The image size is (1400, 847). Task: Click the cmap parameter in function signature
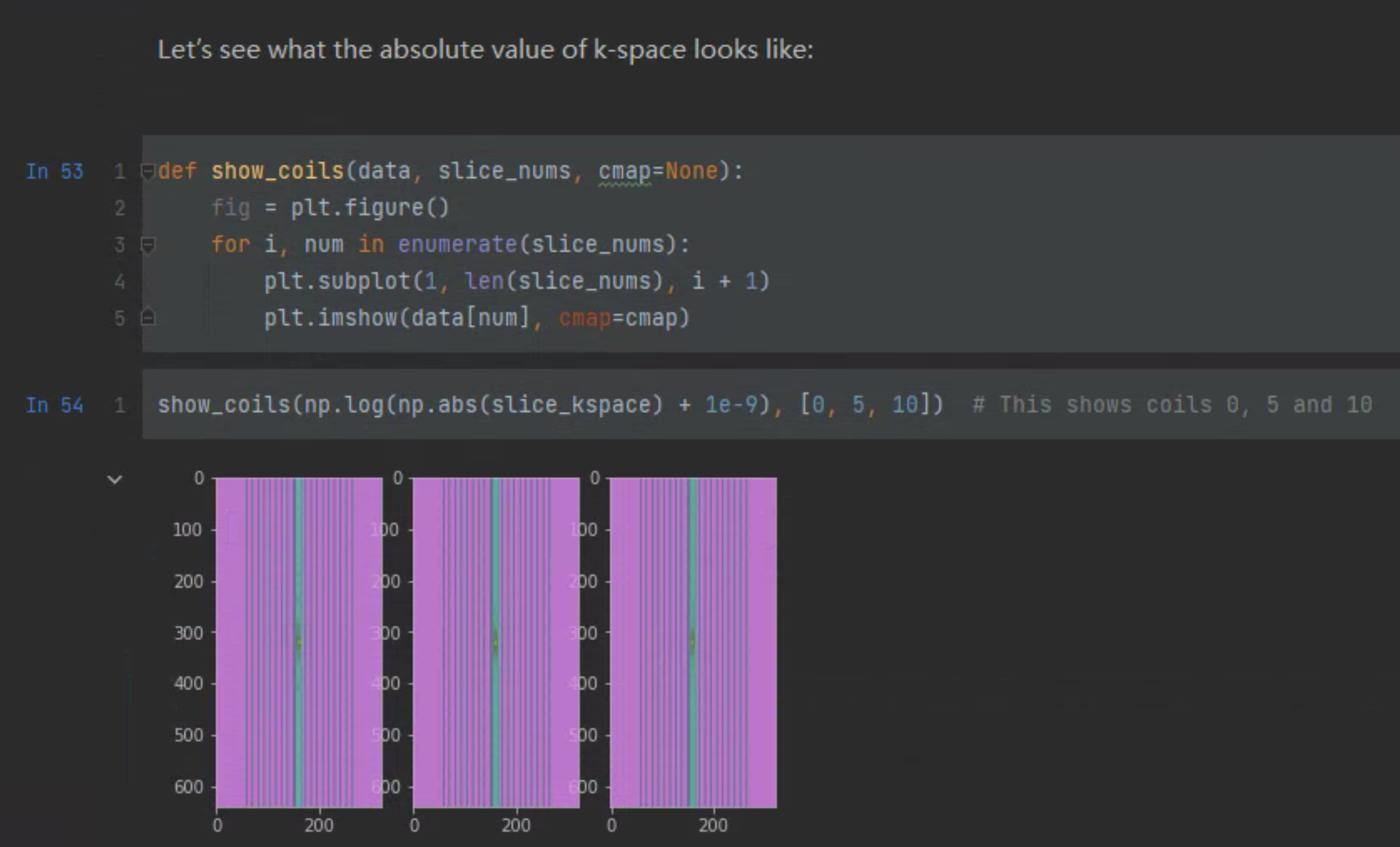pyautogui.click(x=624, y=171)
